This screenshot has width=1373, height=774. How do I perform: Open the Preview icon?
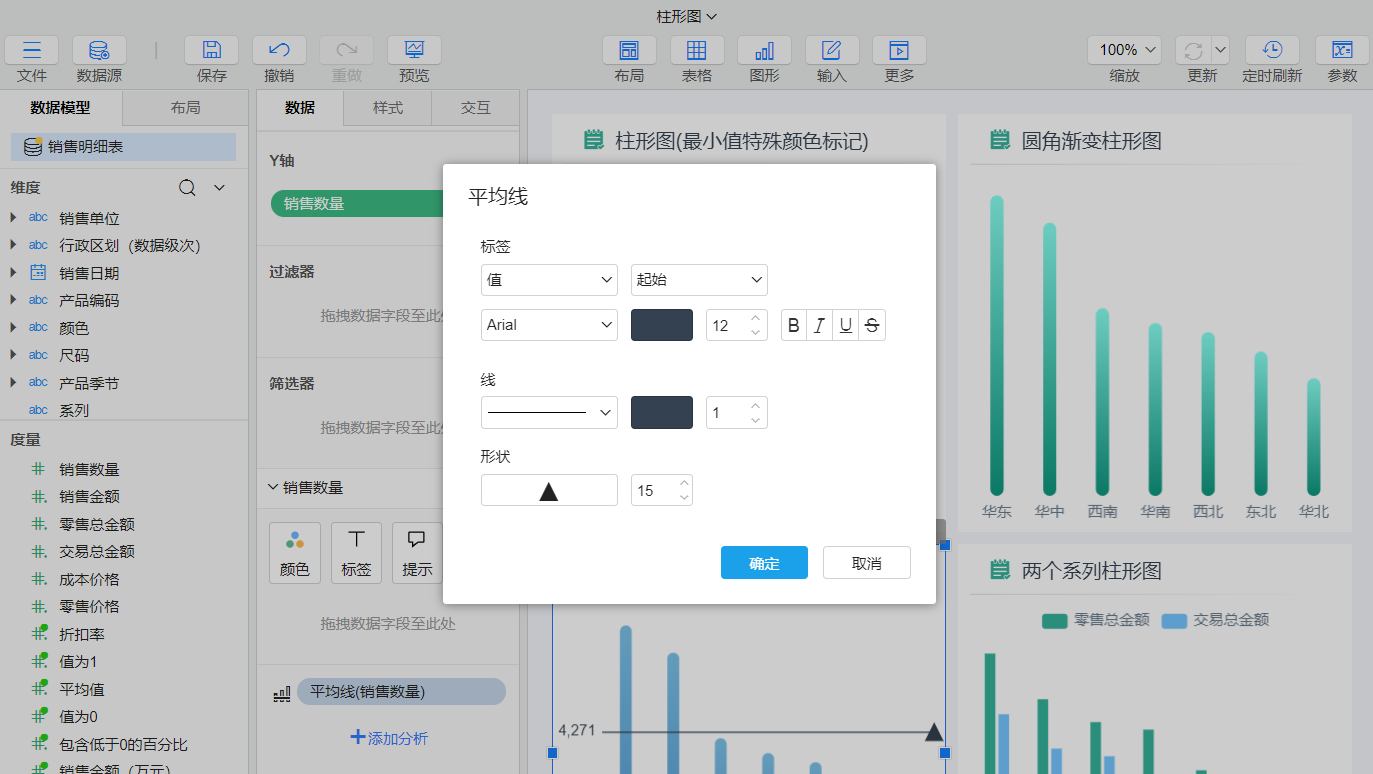pyautogui.click(x=414, y=51)
